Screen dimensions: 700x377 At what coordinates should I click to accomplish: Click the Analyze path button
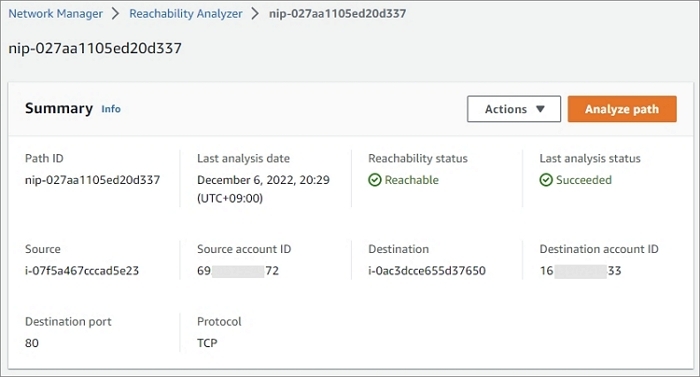point(622,109)
